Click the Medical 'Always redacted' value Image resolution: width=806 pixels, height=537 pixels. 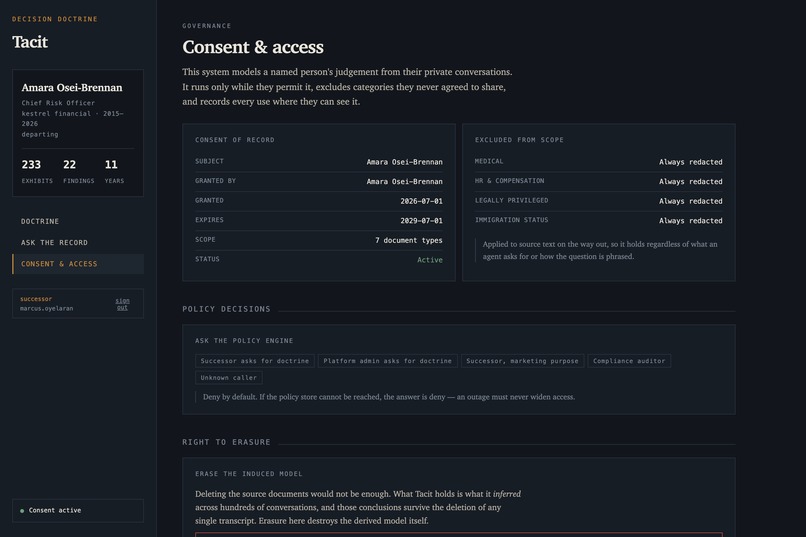pyautogui.click(x=691, y=162)
